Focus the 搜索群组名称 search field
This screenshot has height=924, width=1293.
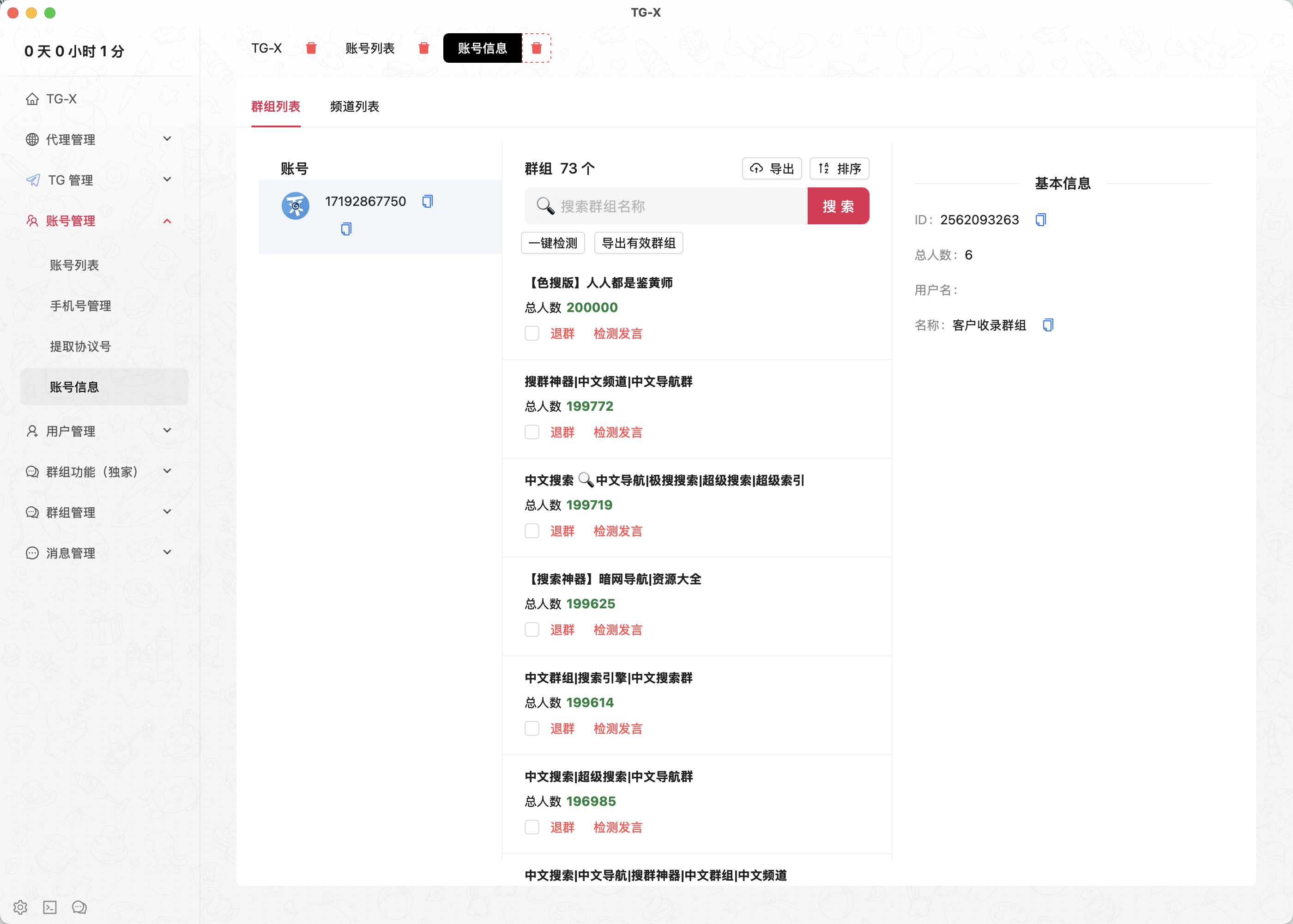point(666,206)
